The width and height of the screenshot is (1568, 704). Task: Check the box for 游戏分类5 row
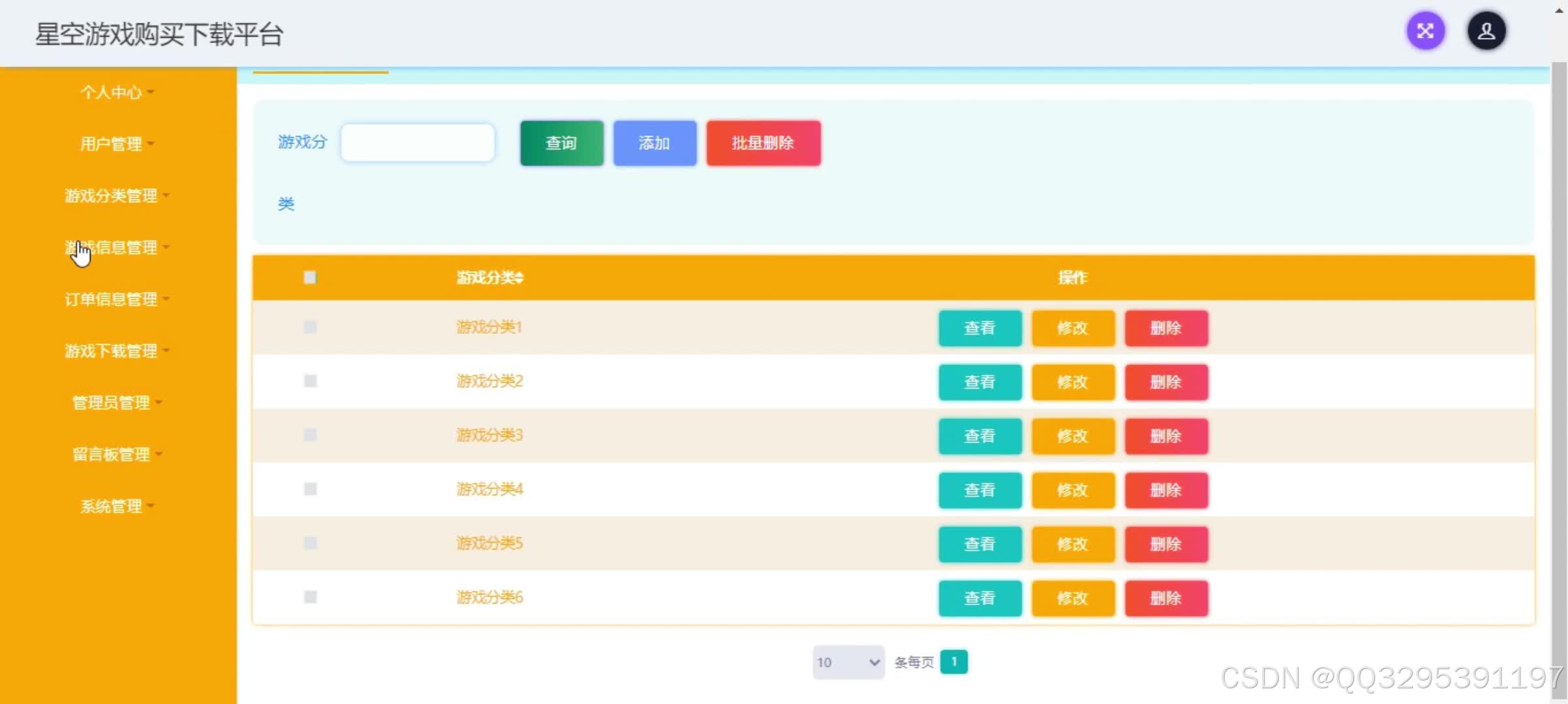coord(310,543)
